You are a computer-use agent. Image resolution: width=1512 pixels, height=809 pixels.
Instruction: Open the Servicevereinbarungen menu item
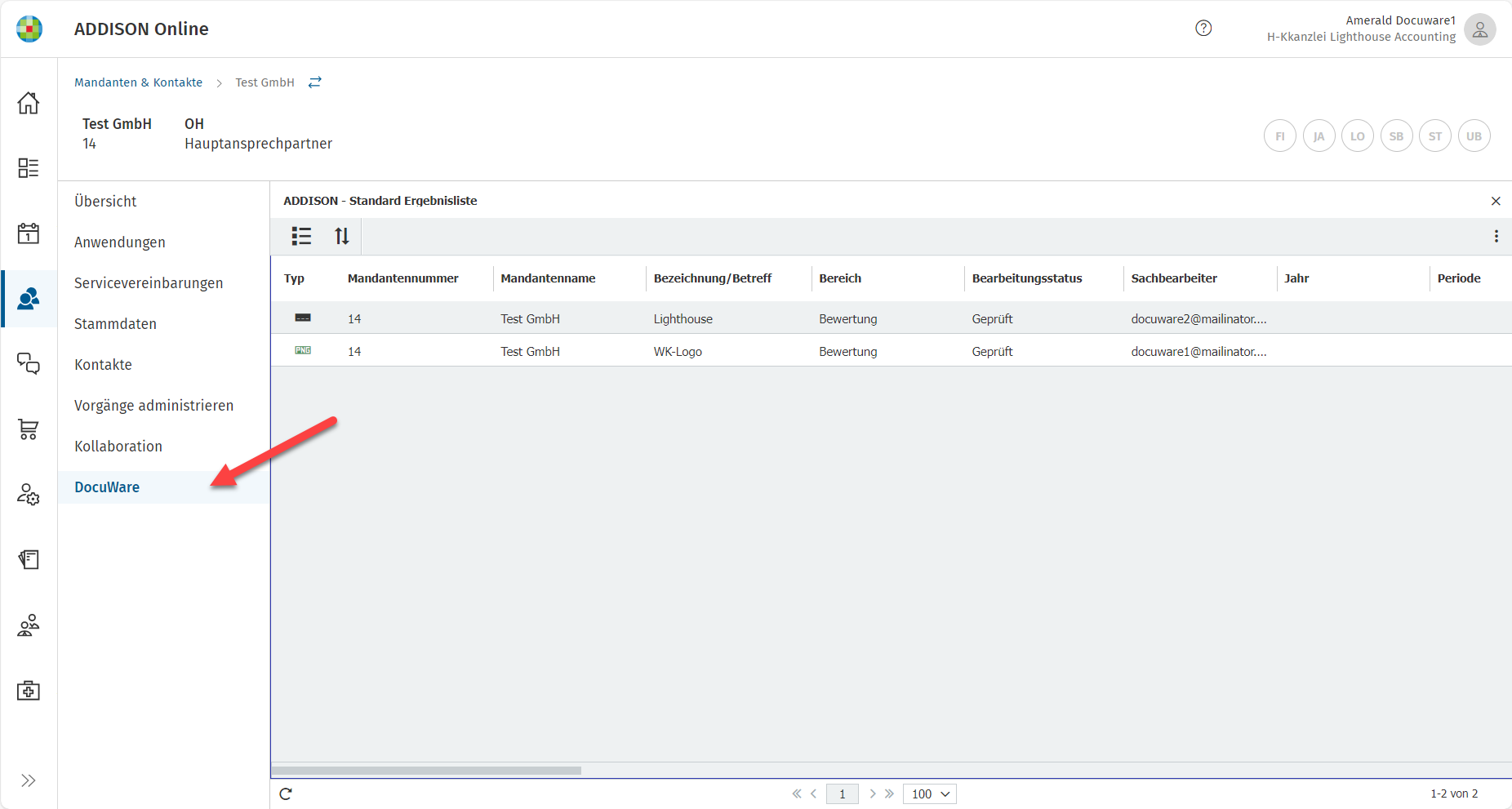coord(149,283)
